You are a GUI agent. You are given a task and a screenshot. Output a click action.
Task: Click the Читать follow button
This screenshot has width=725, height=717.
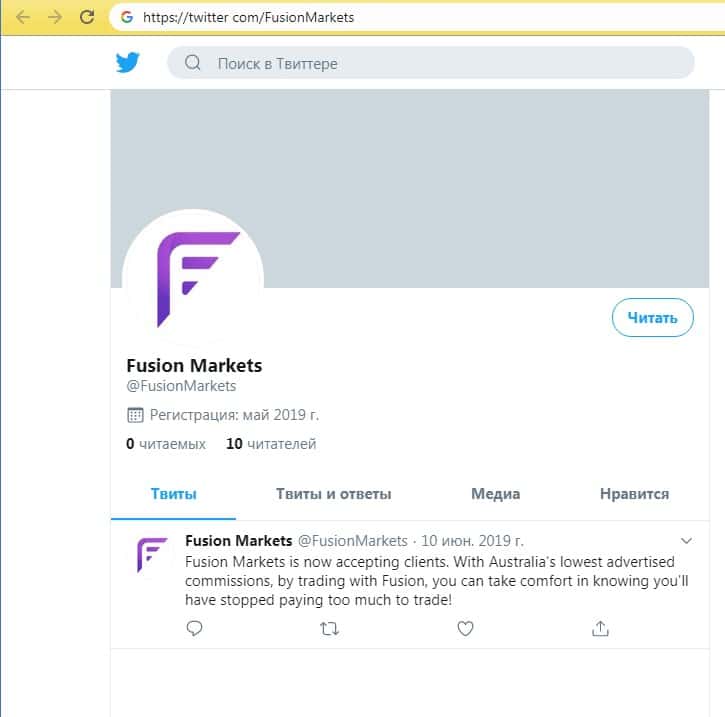click(652, 318)
